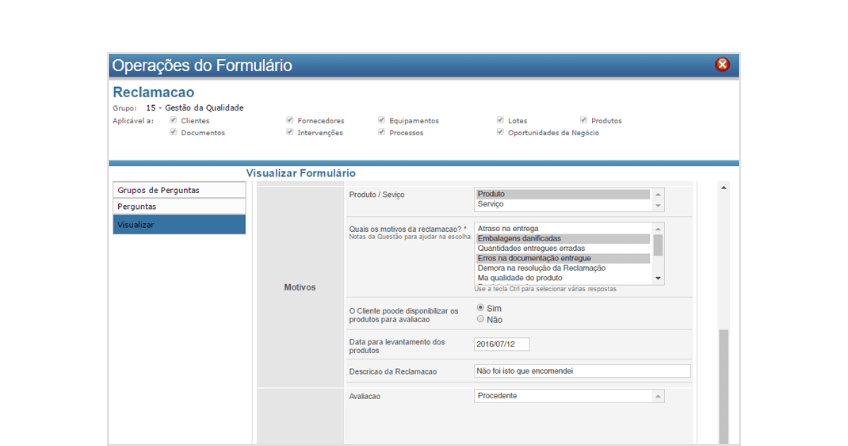The height and width of the screenshot is (446, 848).
Task: Select the Não radio button
Action: pos(481,320)
